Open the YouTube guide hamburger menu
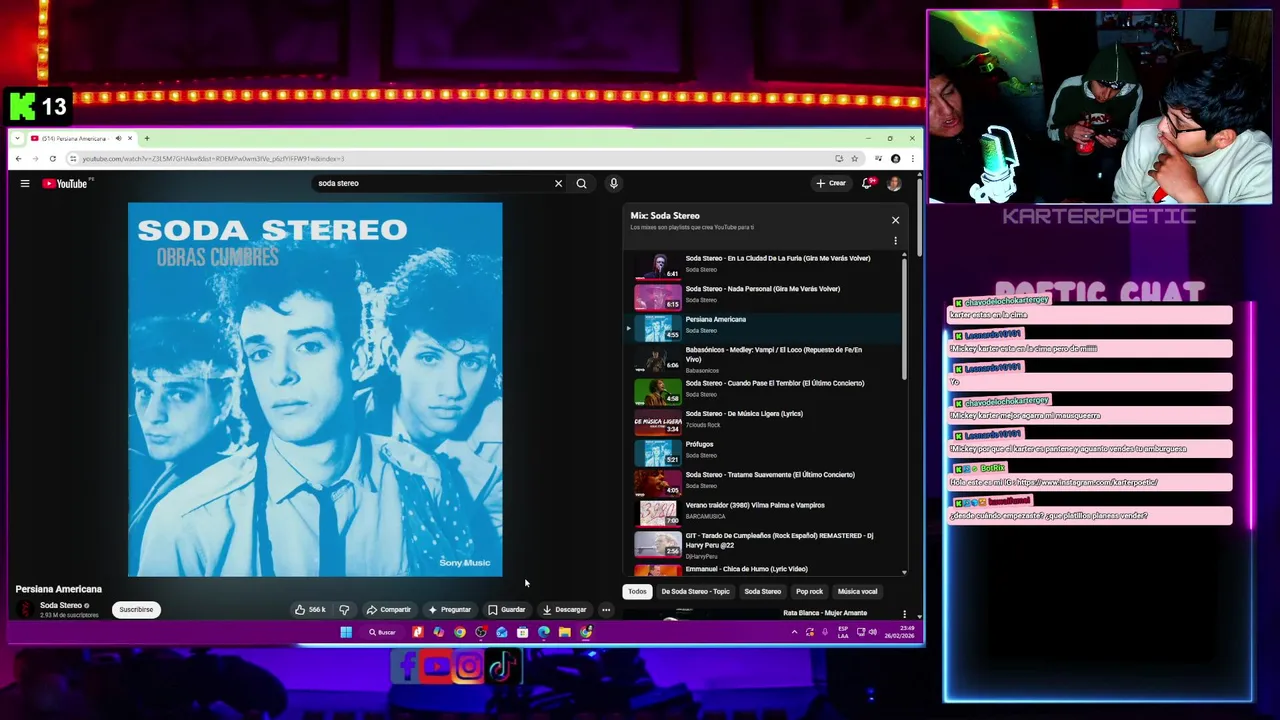The width and height of the screenshot is (1280, 720). 25,183
